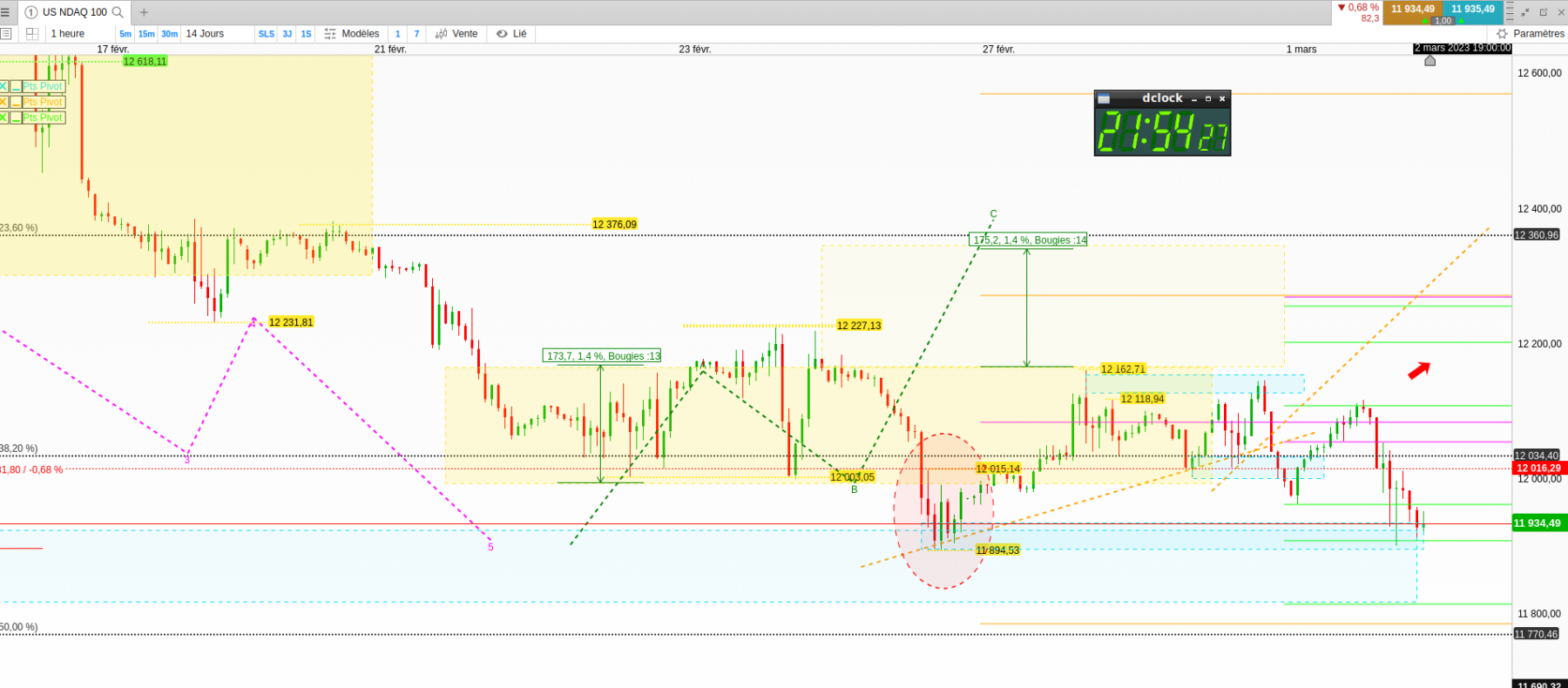Click the 12 360,96 price axis label
The height and width of the screenshot is (688, 1568).
(1537, 235)
